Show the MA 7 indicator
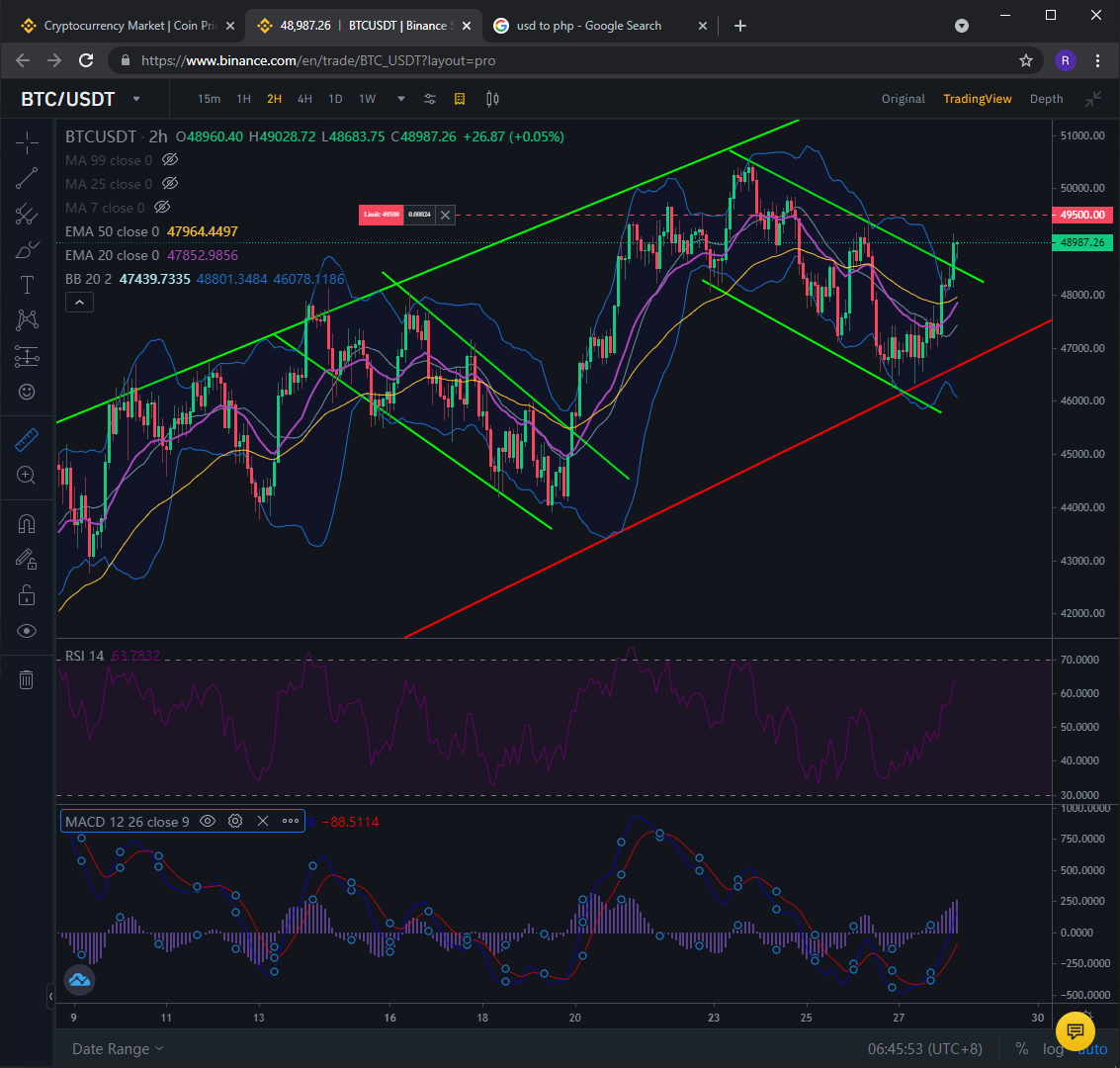The width and height of the screenshot is (1120, 1068). pos(162,207)
